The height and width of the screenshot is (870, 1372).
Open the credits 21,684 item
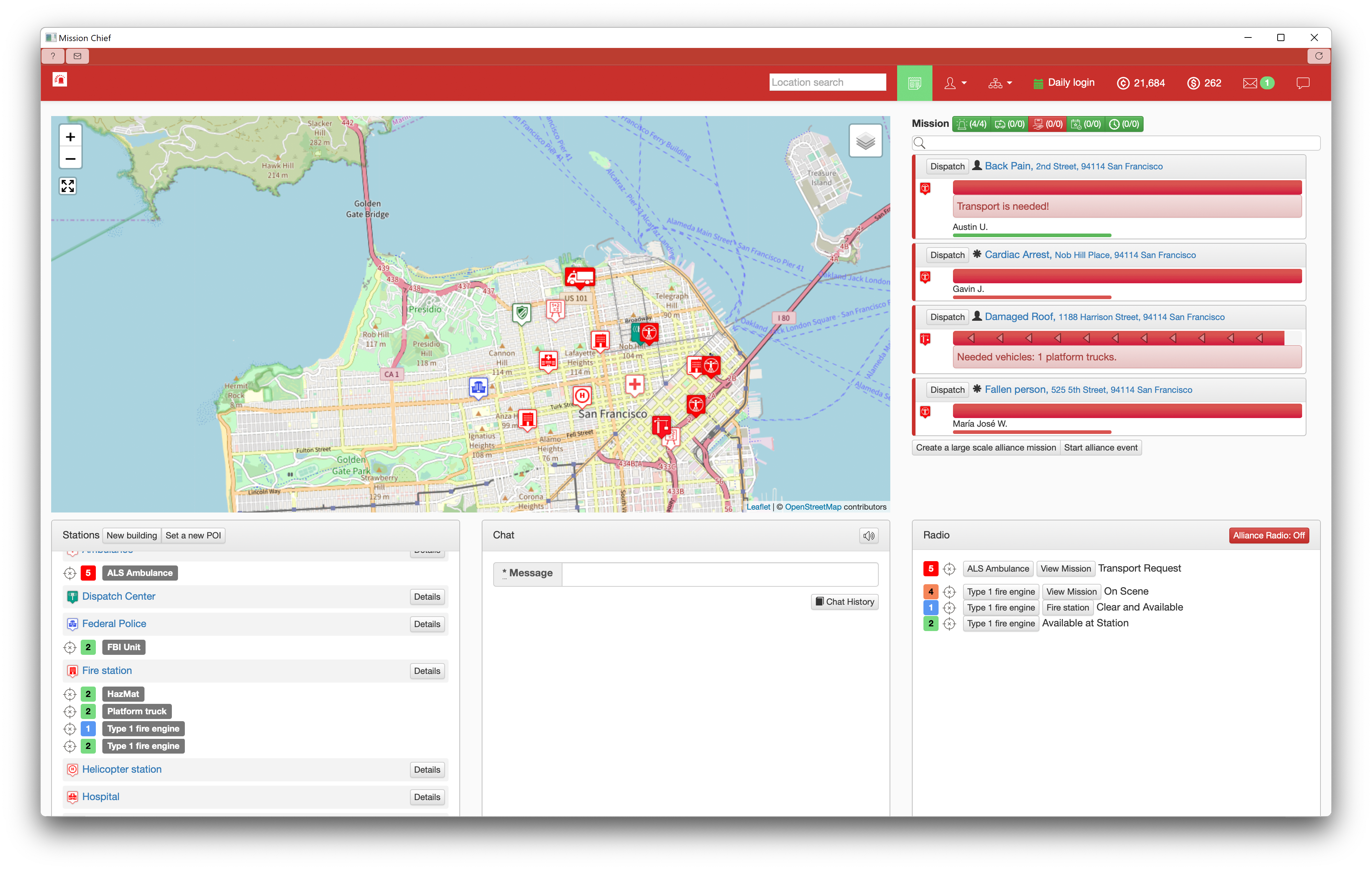(1141, 83)
